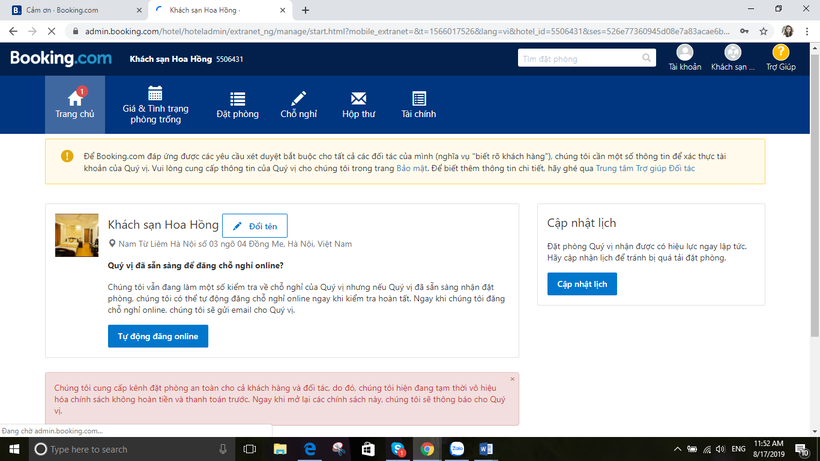Screen dimensions: 820x461
Task: Close the Cảm ơn browser tab
Action: click(139, 10)
